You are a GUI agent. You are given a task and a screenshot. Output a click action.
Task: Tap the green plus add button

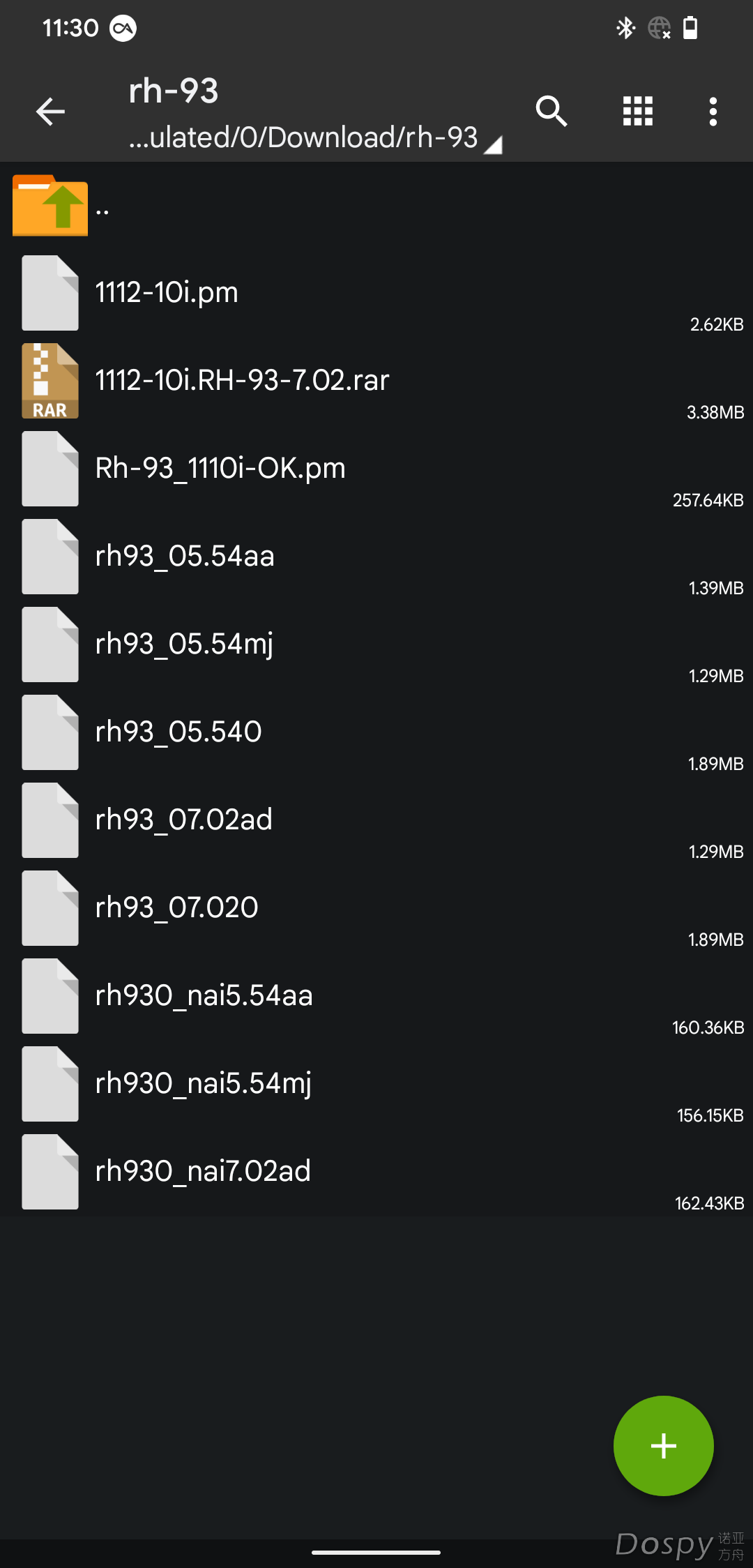pos(663,1445)
